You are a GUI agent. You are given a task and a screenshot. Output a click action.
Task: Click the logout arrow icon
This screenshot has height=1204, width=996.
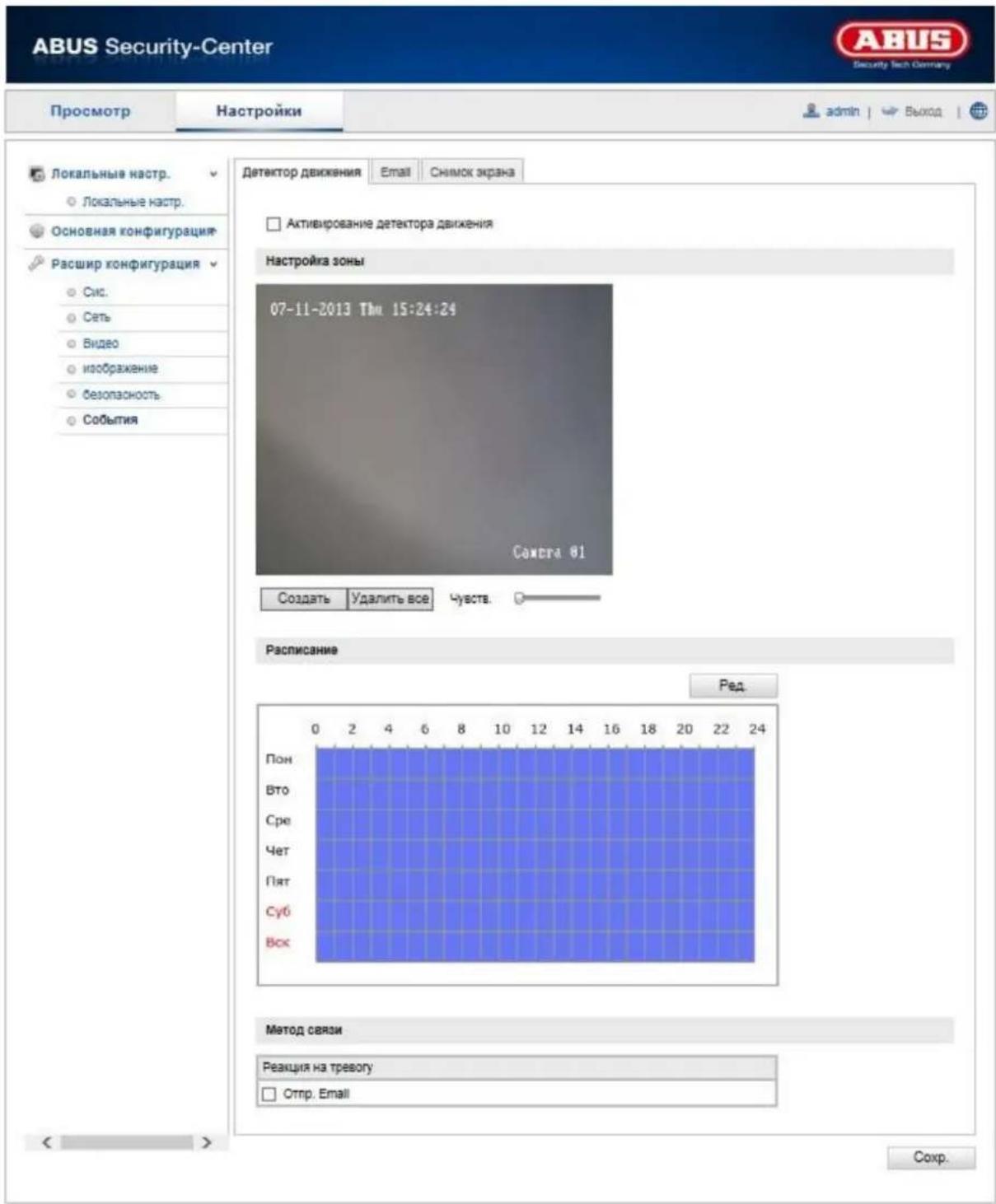[x=889, y=111]
